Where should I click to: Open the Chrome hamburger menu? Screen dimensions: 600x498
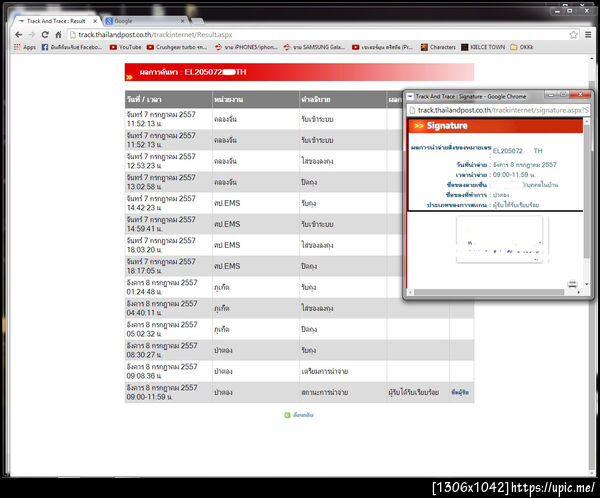tap(588, 35)
